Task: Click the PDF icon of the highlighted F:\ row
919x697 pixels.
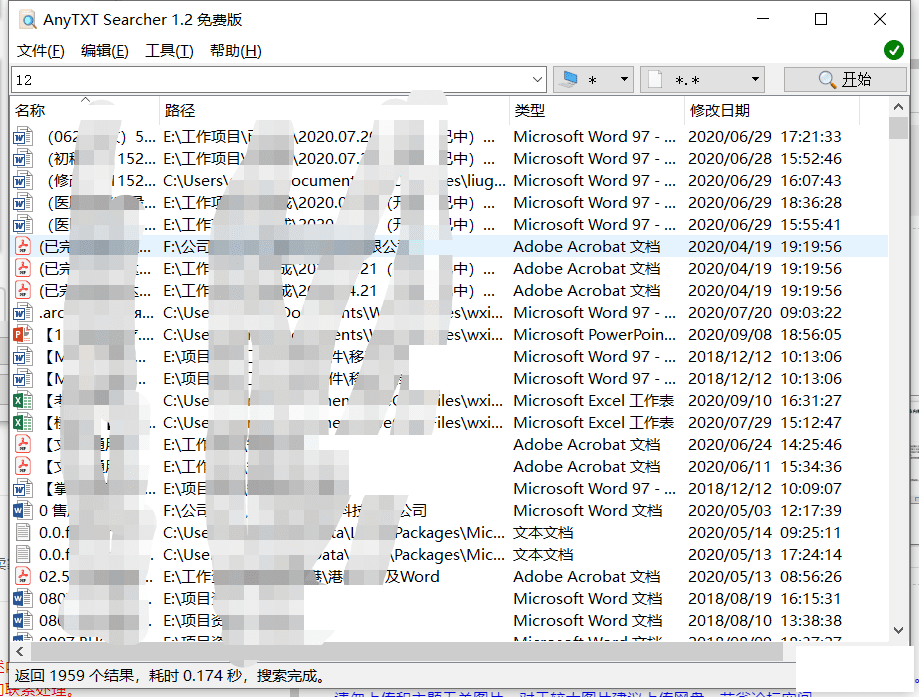Action: point(22,247)
